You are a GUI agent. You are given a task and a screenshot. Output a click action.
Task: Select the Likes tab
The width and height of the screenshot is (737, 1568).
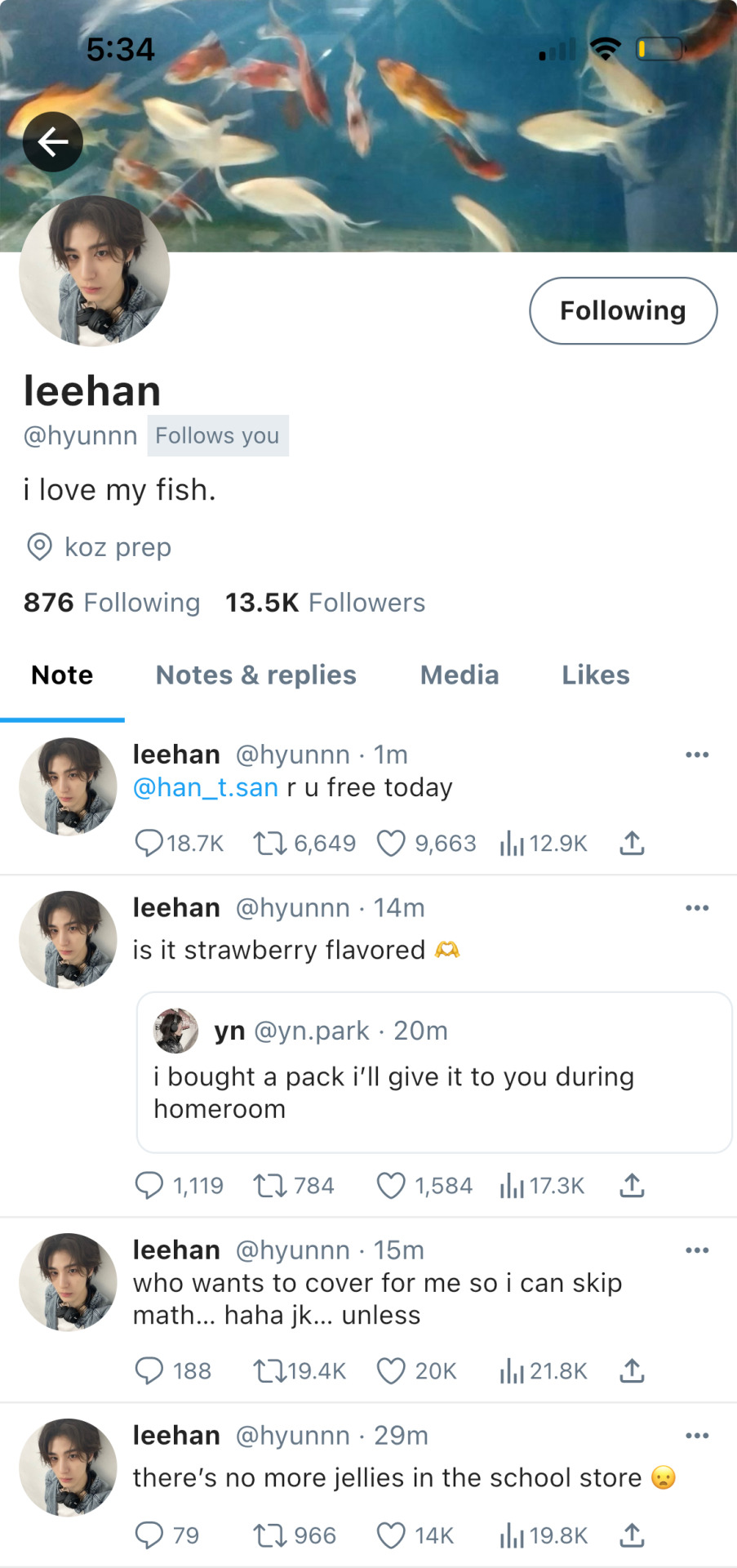595,675
